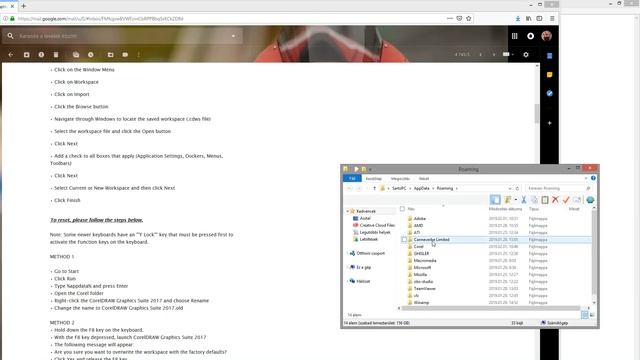The height and width of the screenshot is (360, 640).
Task: Open the Firefox downloads arrow
Action: click(518, 18)
